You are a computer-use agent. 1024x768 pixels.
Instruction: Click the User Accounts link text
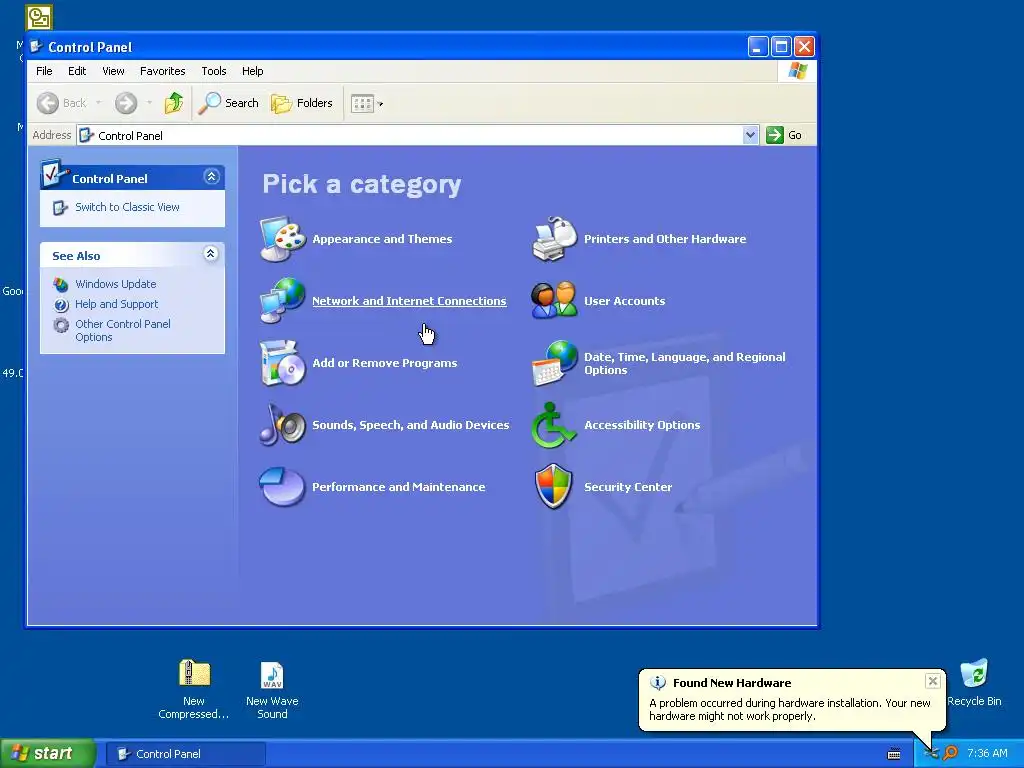pyautogui.click(x=625, y=301)
